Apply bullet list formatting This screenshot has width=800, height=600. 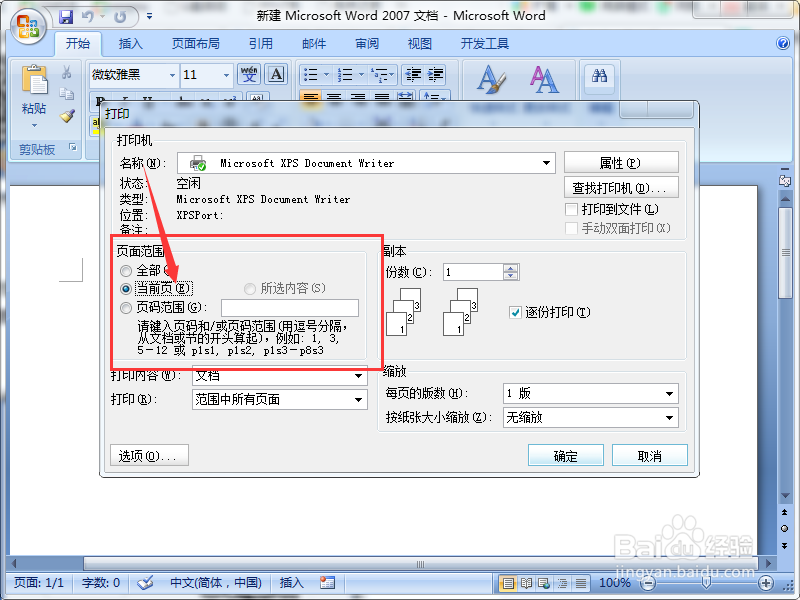[x=310, y=75]
